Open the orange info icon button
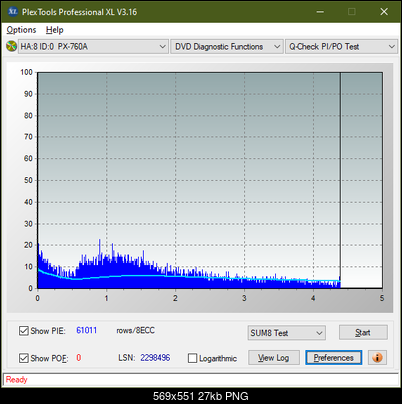 (377, 358)
